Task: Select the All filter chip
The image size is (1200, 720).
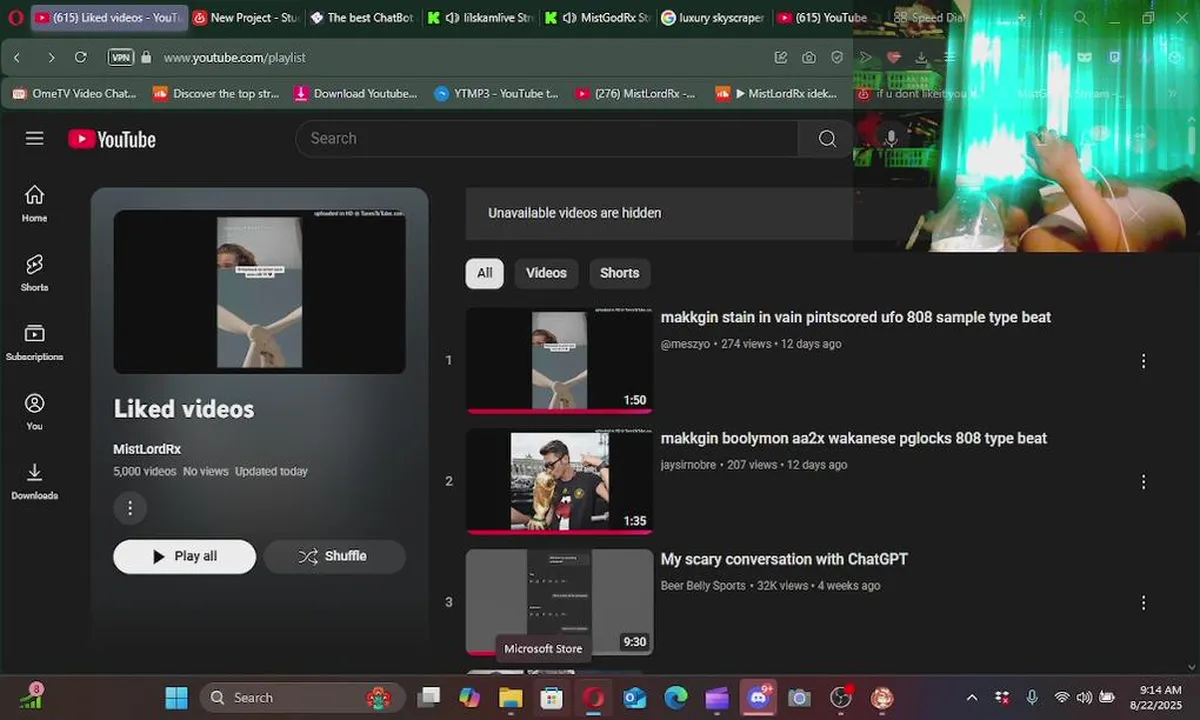Action: (485, 273)
